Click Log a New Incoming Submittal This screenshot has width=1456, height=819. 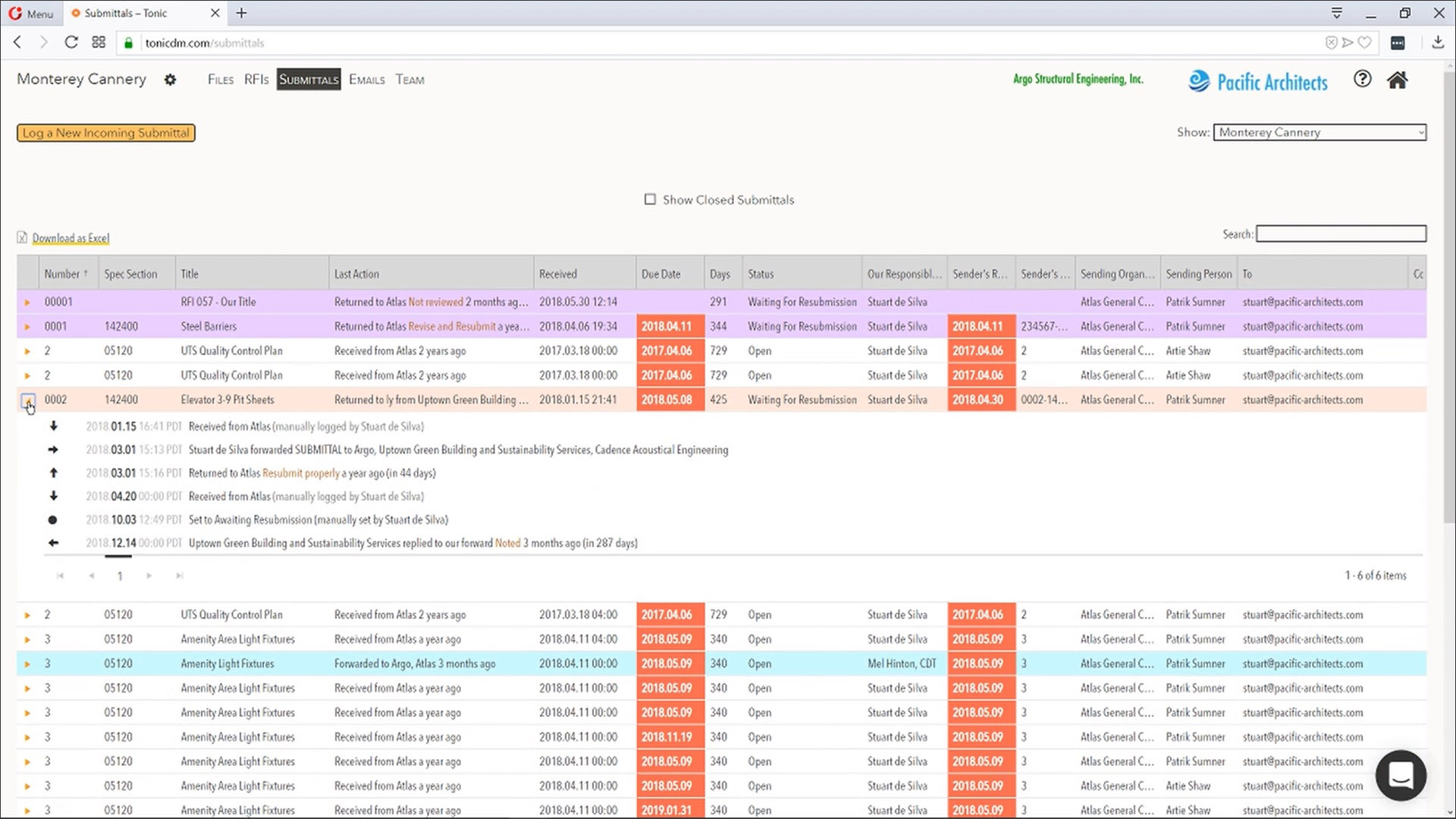coord(106,133)
